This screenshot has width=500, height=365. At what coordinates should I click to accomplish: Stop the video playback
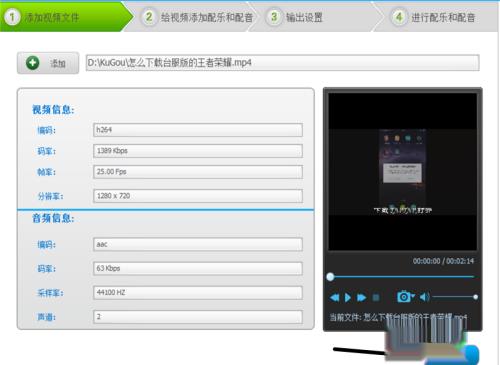(x=376, y=297)
